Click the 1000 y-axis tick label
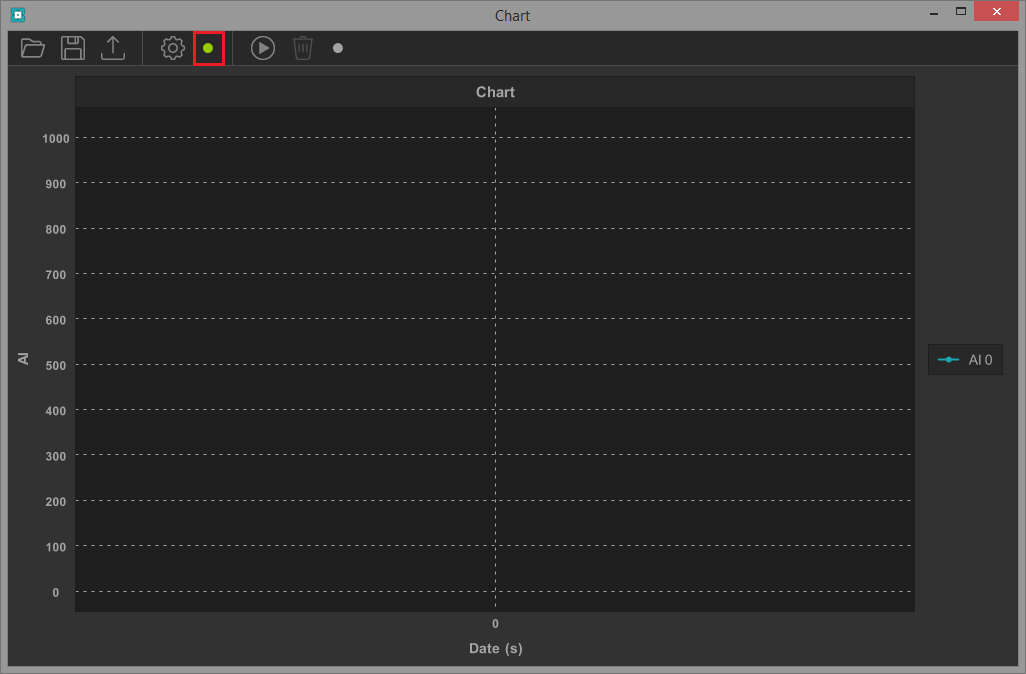This screenshot has height=674, width=1026. [x=56, y=139]
